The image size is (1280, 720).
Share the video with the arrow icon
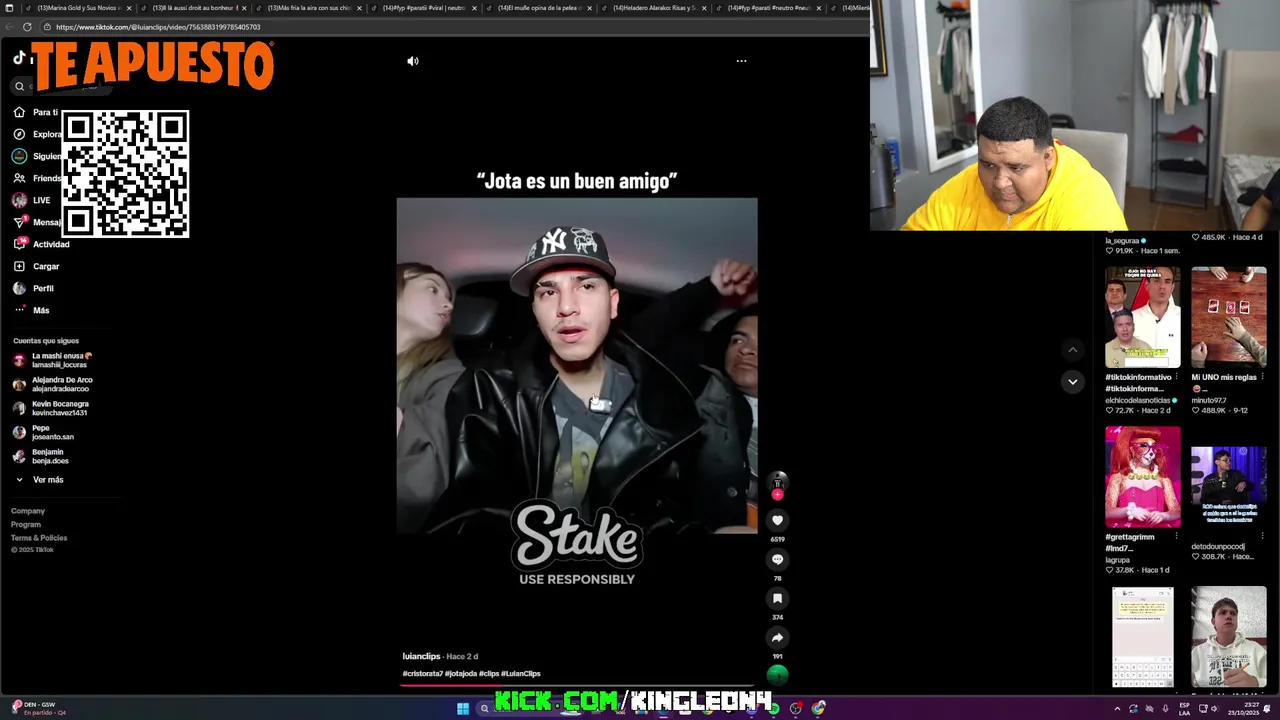pos(777,637)
